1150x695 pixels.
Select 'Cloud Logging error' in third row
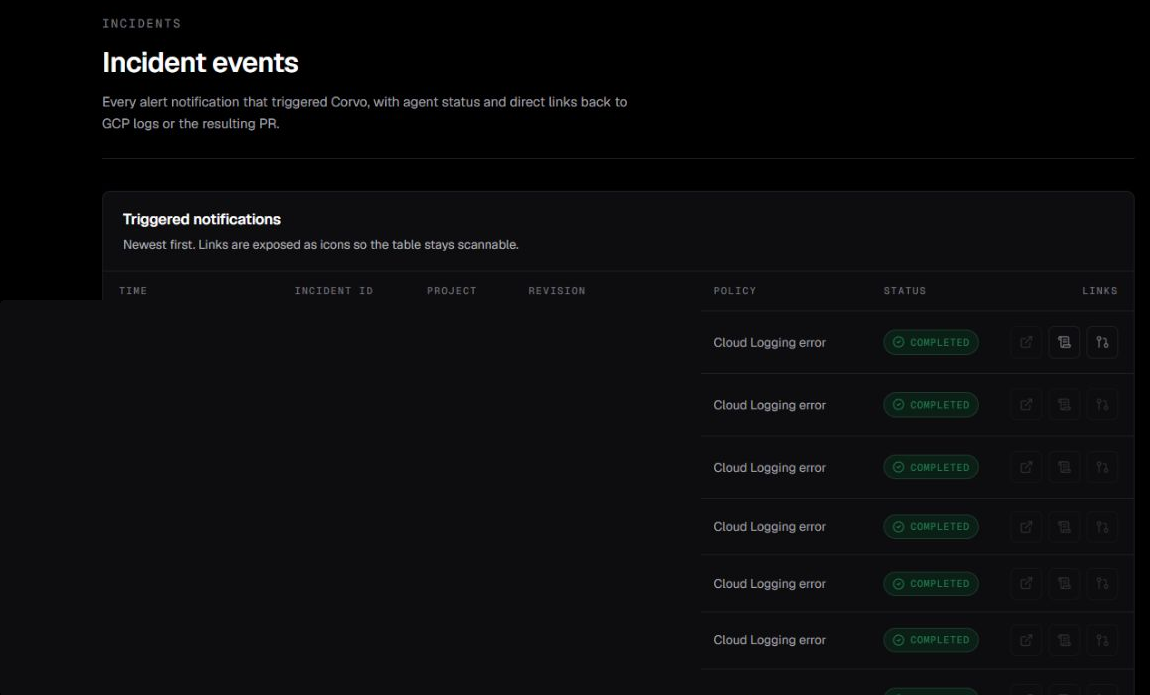[769, 467]
